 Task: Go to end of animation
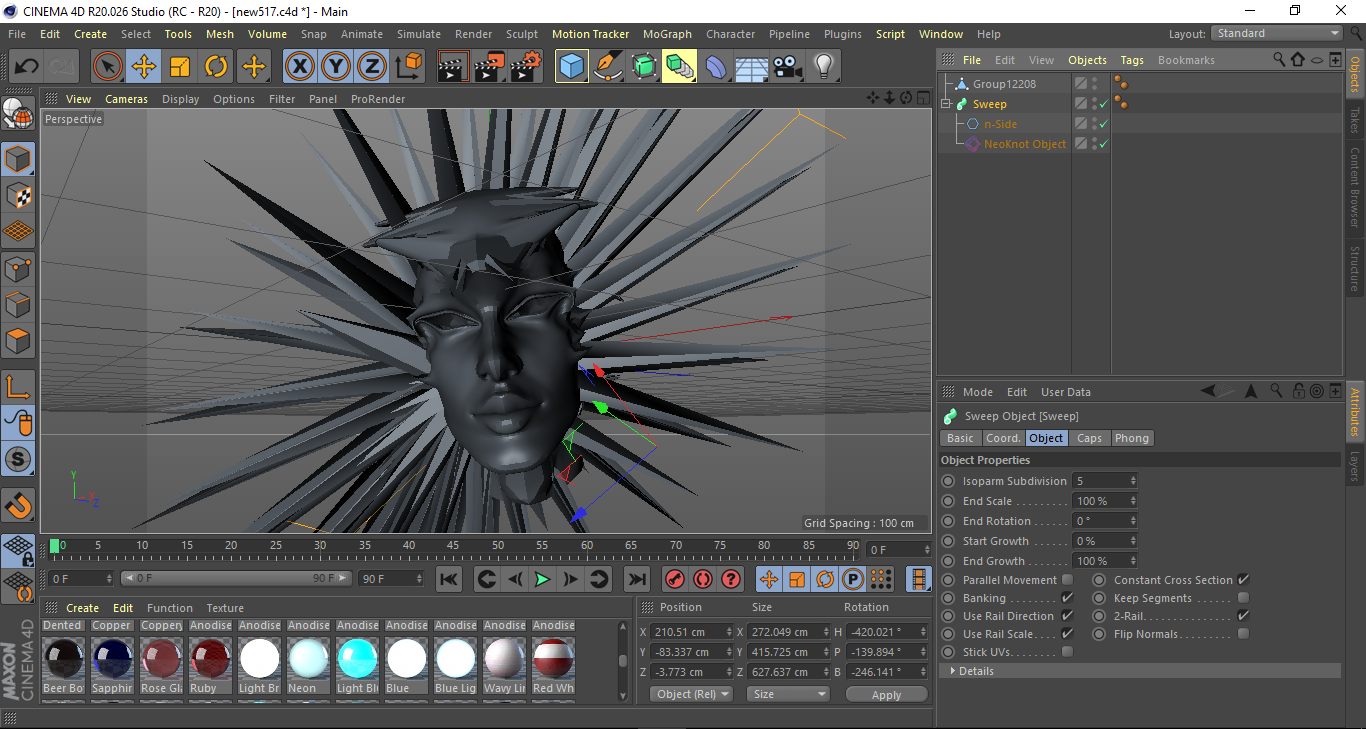[636, 579]
